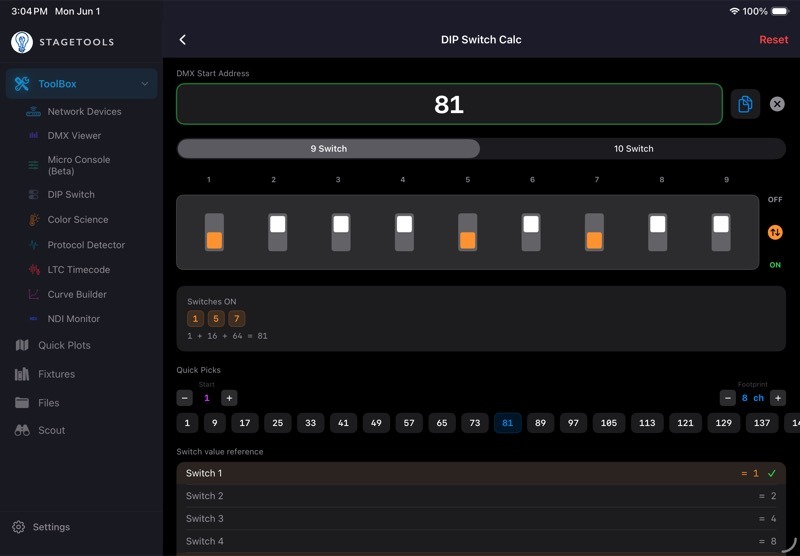Click the orange switch 7 badge
This screenshot has height=556, width=800.
(237, 319)
